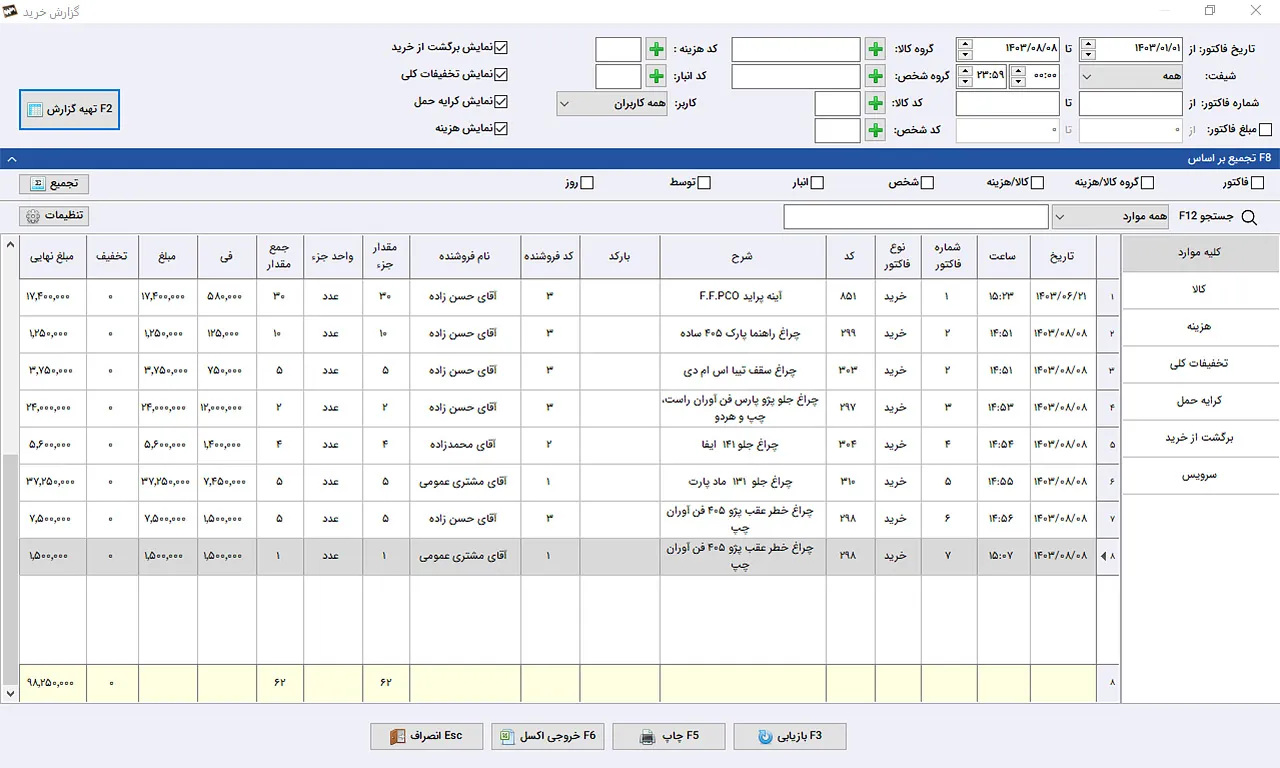Viewport: 1280px width, 768px height.
Task: Collapse F8 تجمیع بر اساس section
Action: tap(11, 158)
